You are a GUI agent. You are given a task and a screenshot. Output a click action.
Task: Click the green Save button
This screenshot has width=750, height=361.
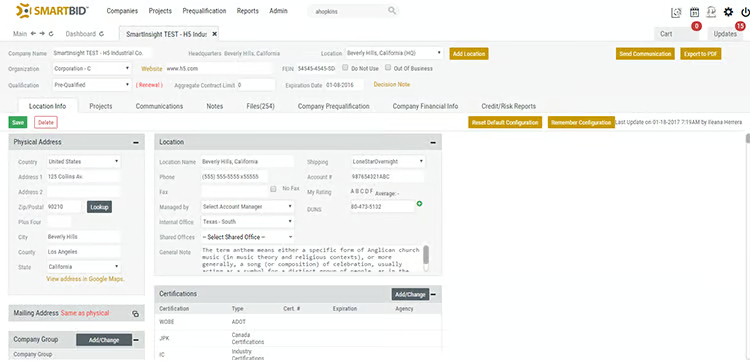point(18,122)
